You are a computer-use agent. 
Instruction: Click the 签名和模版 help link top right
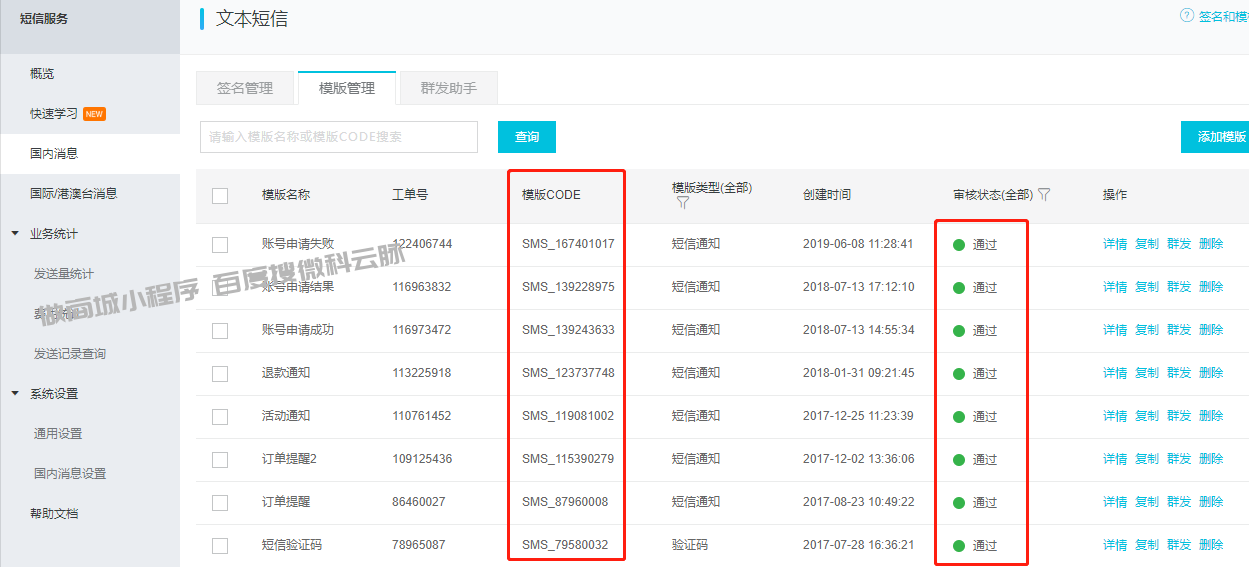click(x=1223, y=16)
